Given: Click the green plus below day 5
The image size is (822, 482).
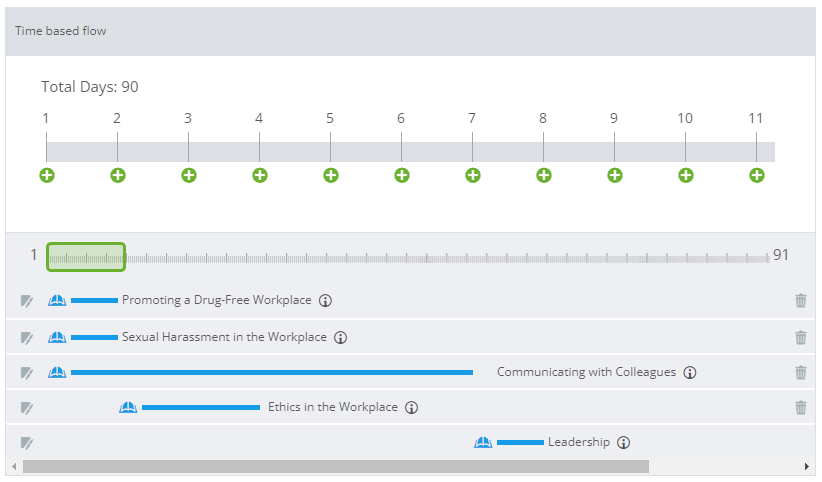Looking at the screenshot, I should [x=330, y=175].
